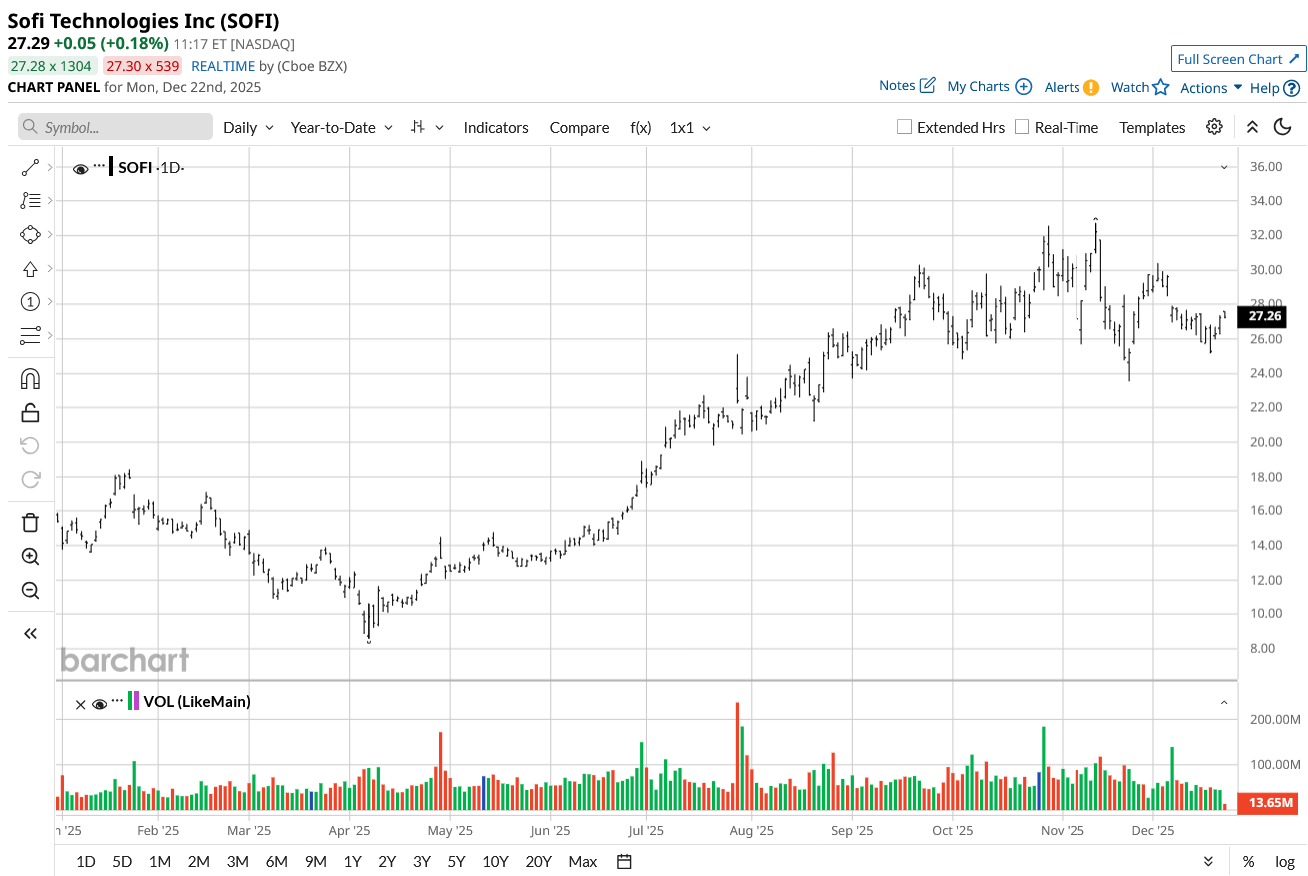Zoom out of the chart

click(30, 591)
